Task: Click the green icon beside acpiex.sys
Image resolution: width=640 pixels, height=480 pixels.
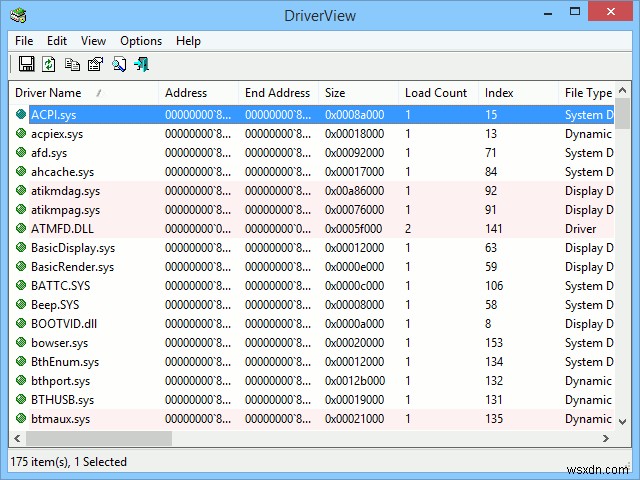Action: [21, 133]
